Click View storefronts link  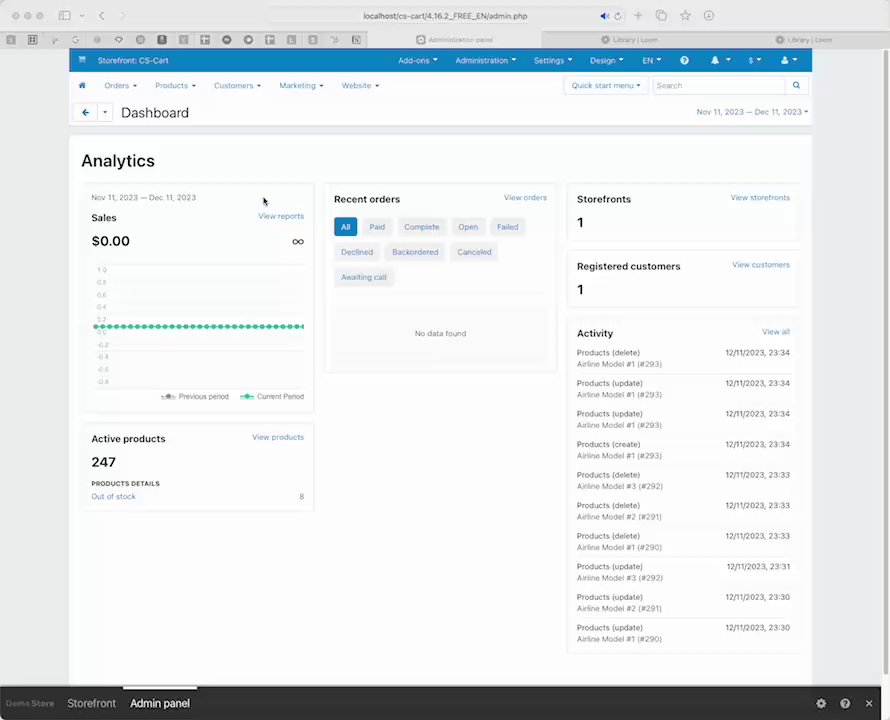[x=760, y=198]
